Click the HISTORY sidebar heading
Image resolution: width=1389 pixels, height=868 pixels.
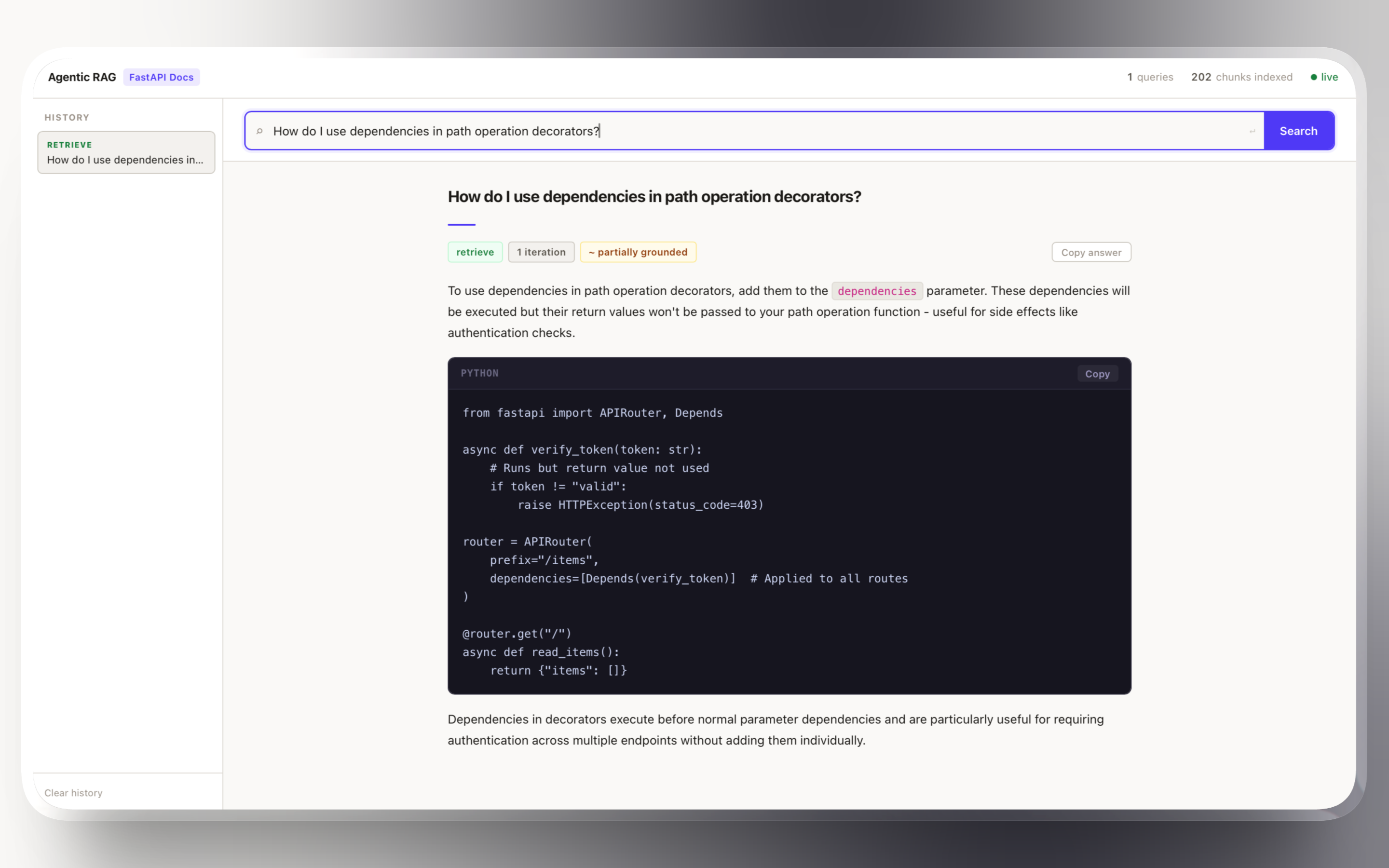click(x=67, y=117)
